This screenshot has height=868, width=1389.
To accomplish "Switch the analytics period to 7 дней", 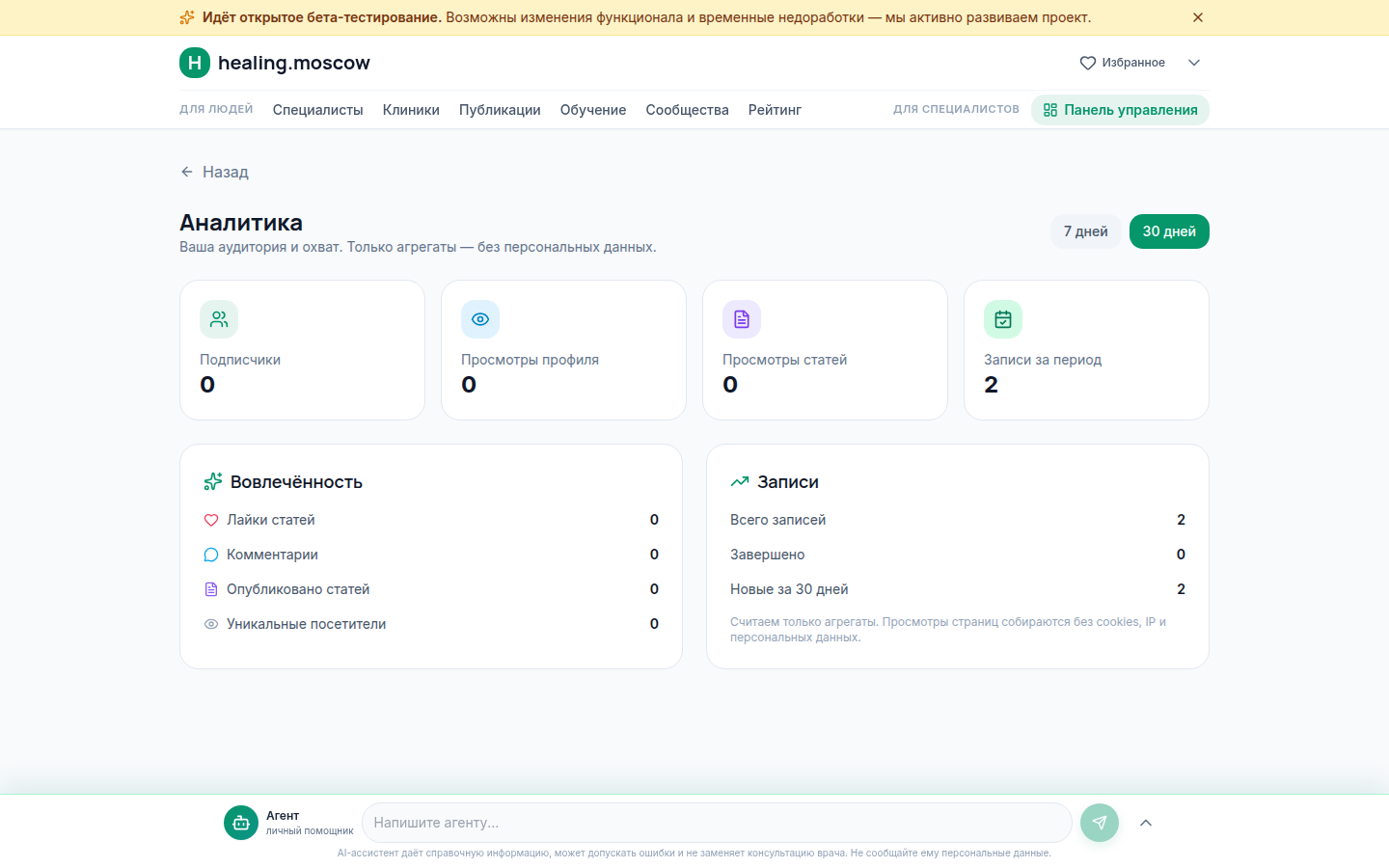I will pos(1086,231).
